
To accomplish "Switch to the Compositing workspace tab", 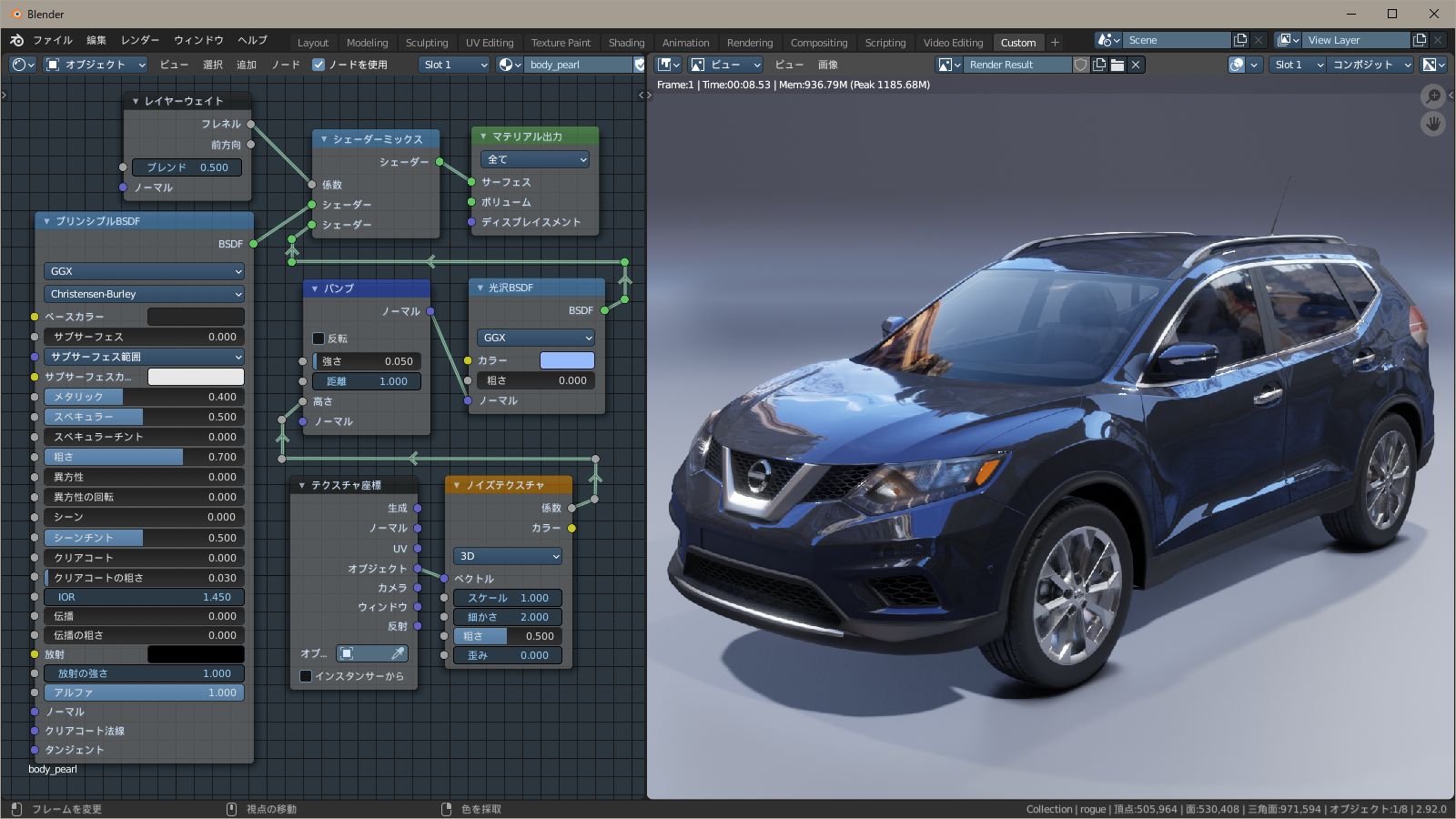I will click(x=819, y=43).
